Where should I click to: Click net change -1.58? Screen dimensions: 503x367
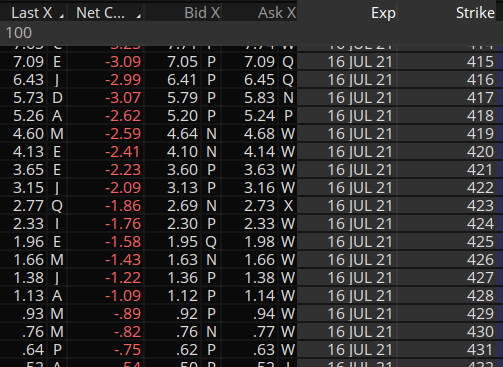point(123,242)
